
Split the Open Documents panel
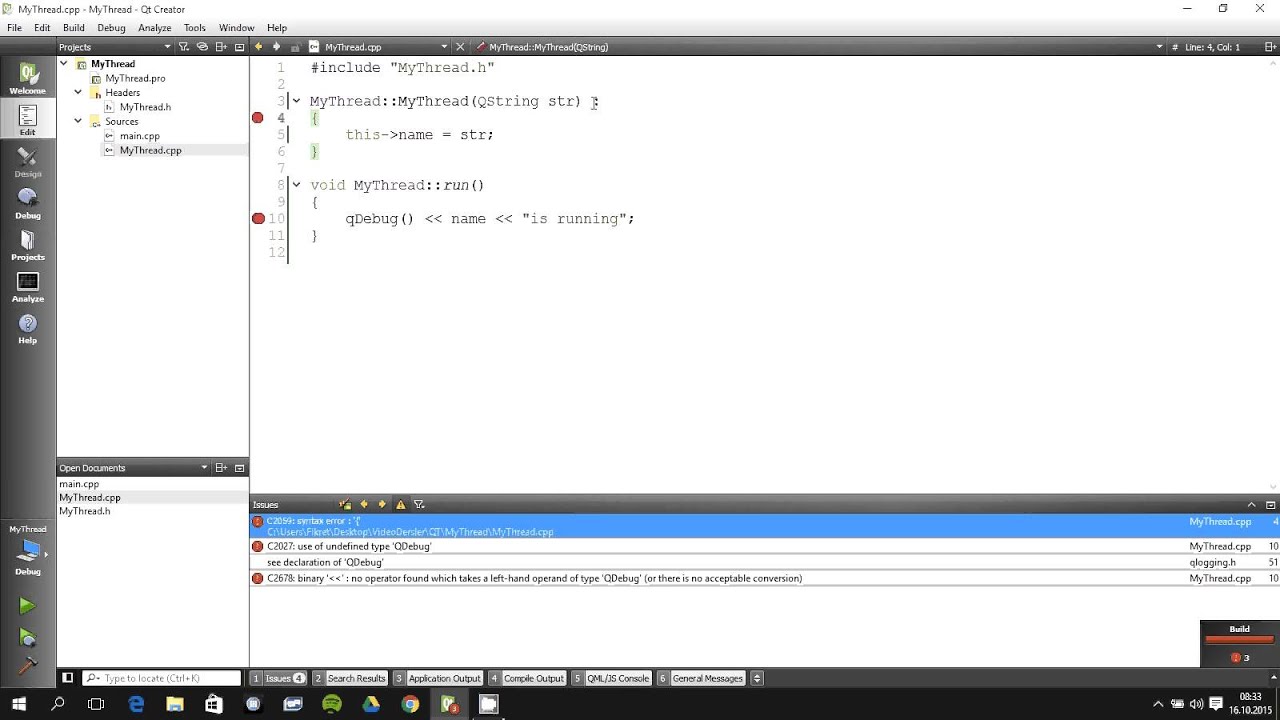coord(222,468)
